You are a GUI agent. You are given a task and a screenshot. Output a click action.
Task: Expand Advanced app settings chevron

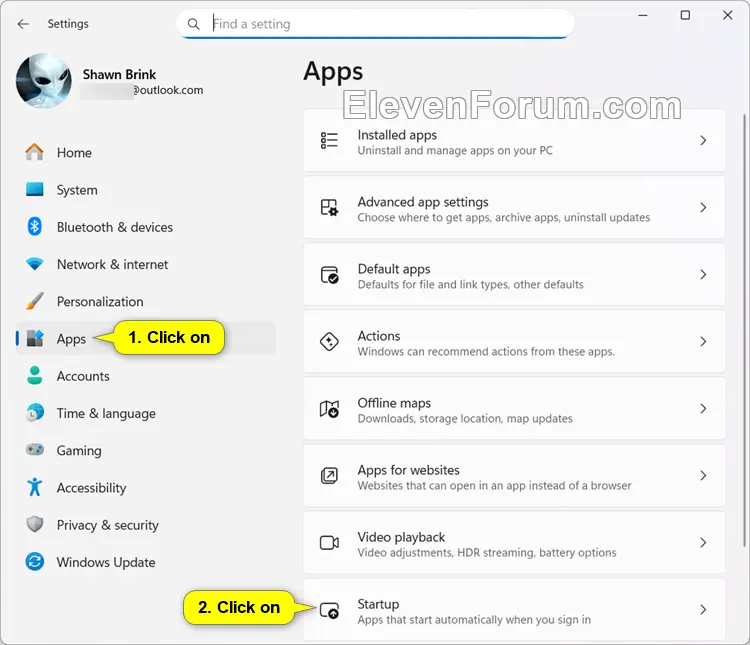pyautogui.click(x=703, y=208)
